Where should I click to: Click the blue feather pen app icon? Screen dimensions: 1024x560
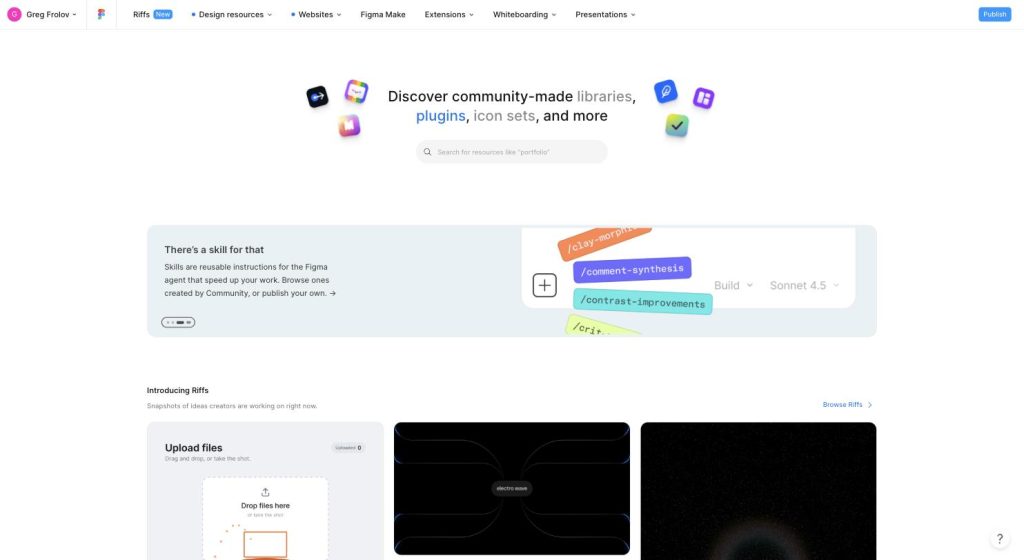[x=666, y=91]
